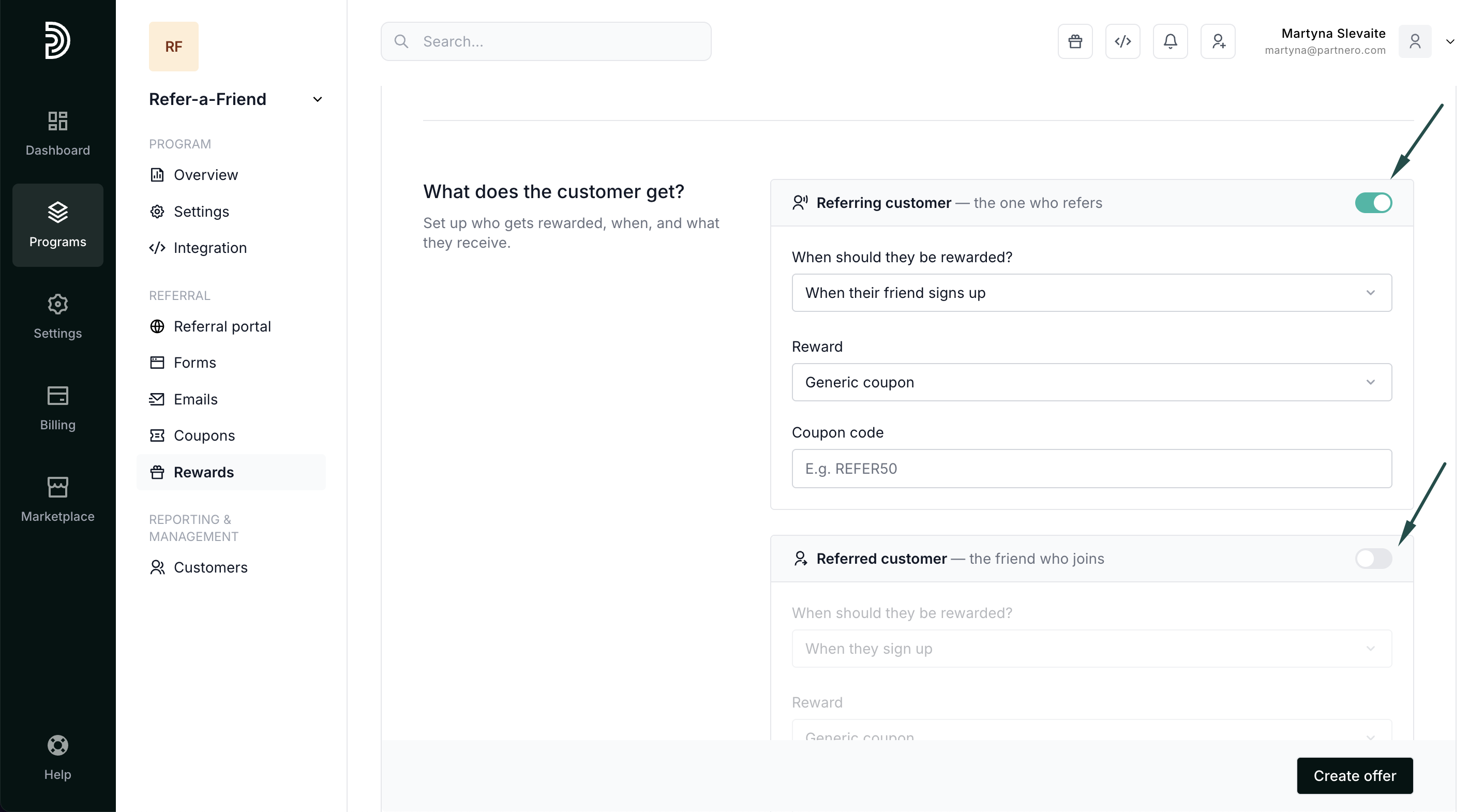Open the Customers page link
The image size is (1469, 812).
pos(210,567)
